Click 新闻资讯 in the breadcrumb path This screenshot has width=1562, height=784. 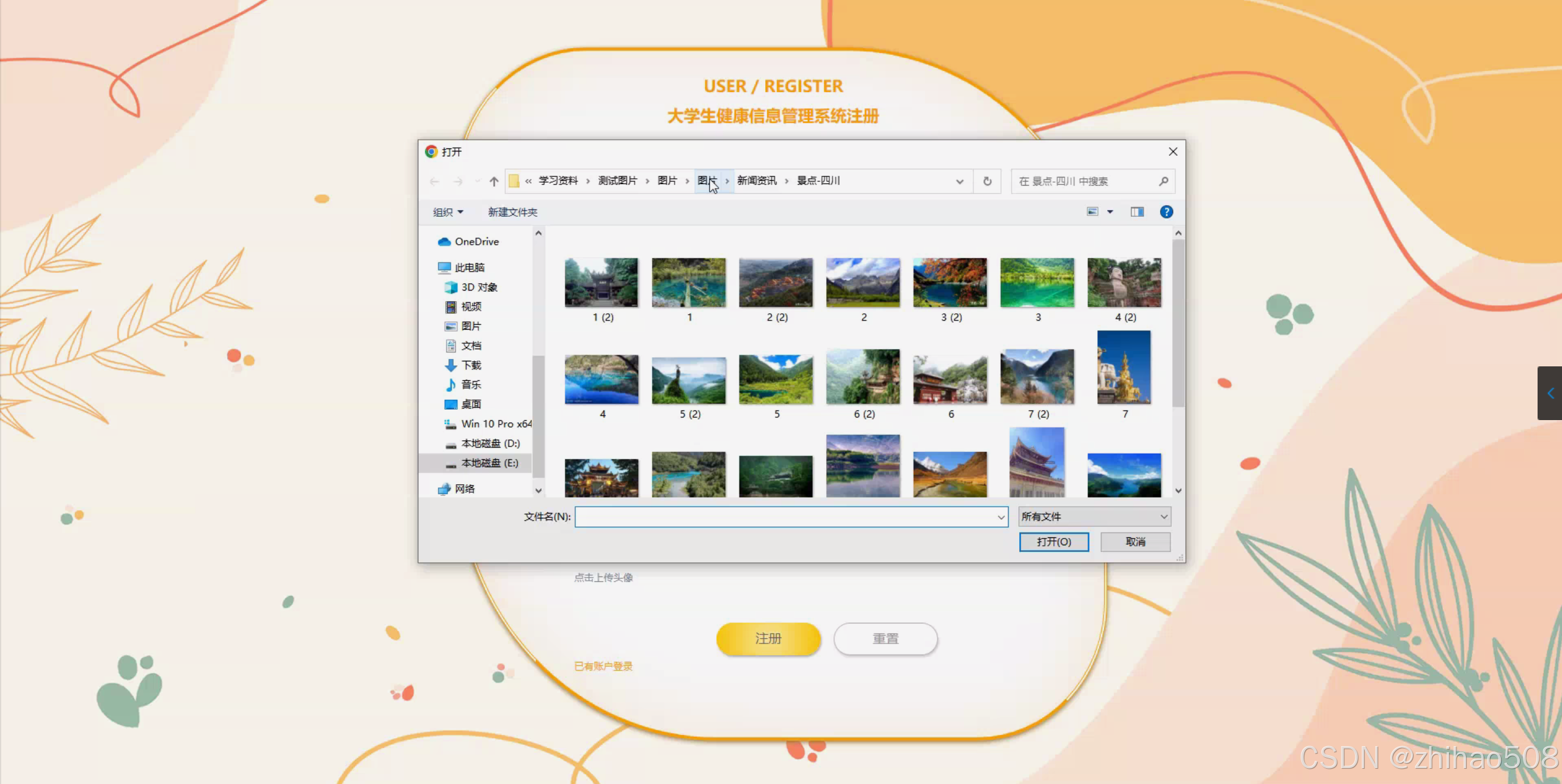pyautogui.click(x=756, y=181)
